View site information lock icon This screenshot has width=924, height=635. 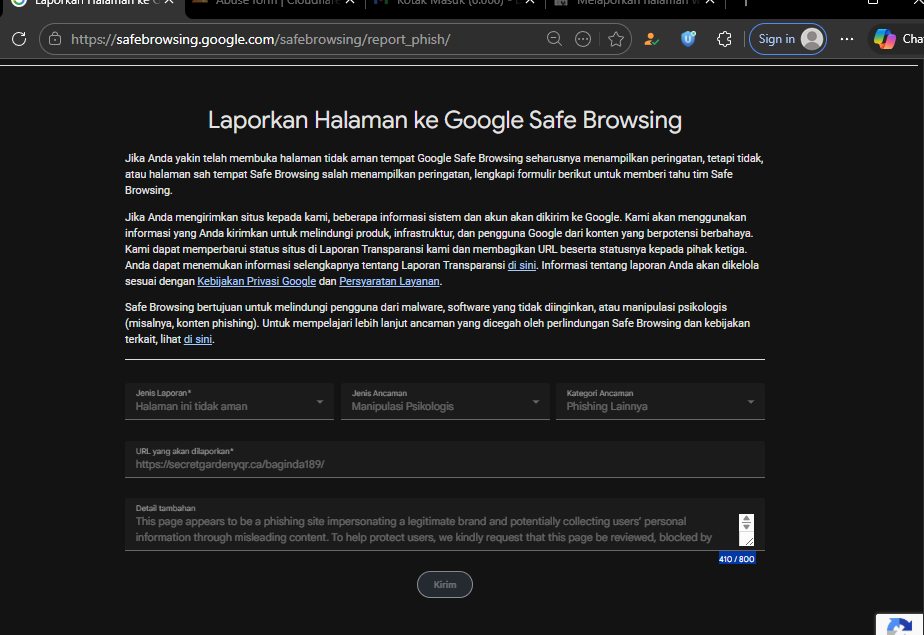point(55,39)
